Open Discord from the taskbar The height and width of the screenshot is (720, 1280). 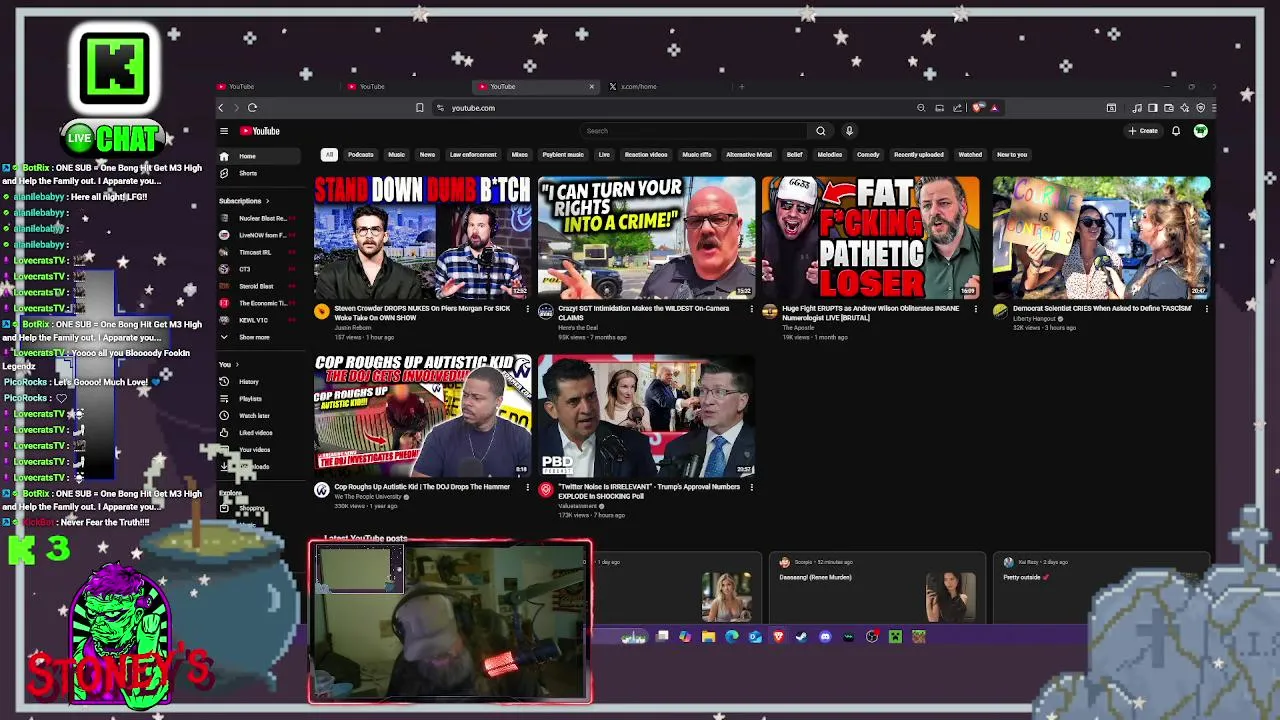click(825, 636)
